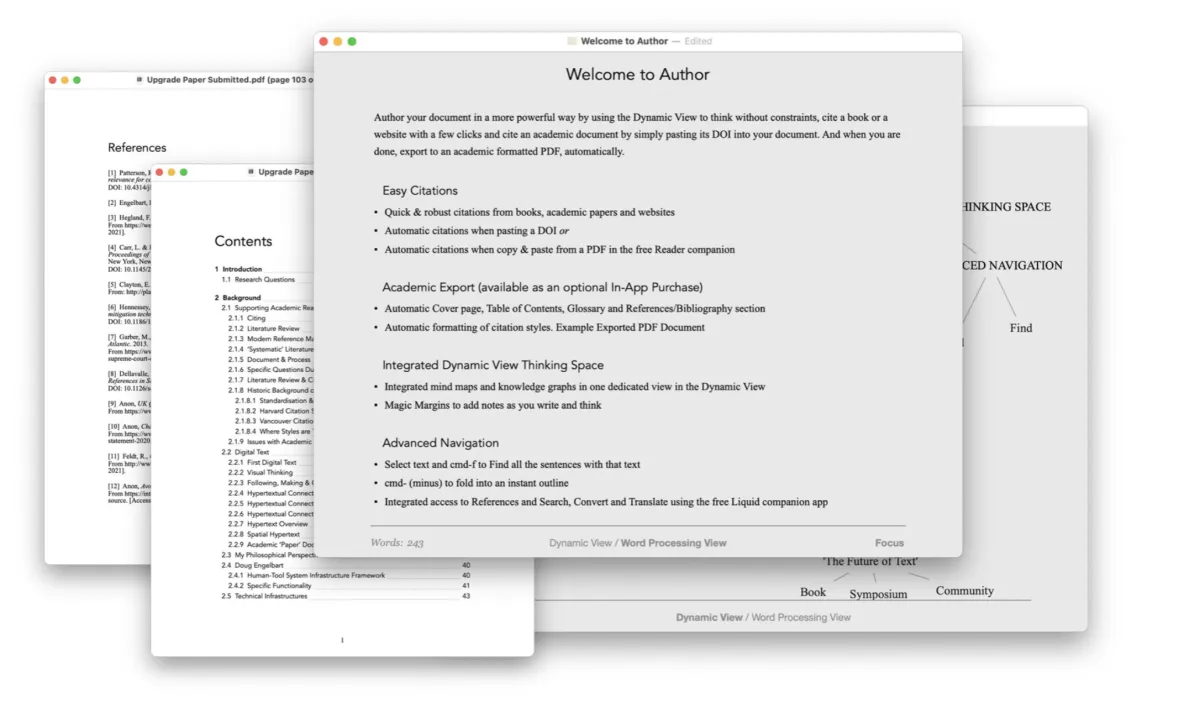This screenshot has width=1200, height=713.
Task: Click the document icon beside Welcome to Author title
Action: click(572, 41)
